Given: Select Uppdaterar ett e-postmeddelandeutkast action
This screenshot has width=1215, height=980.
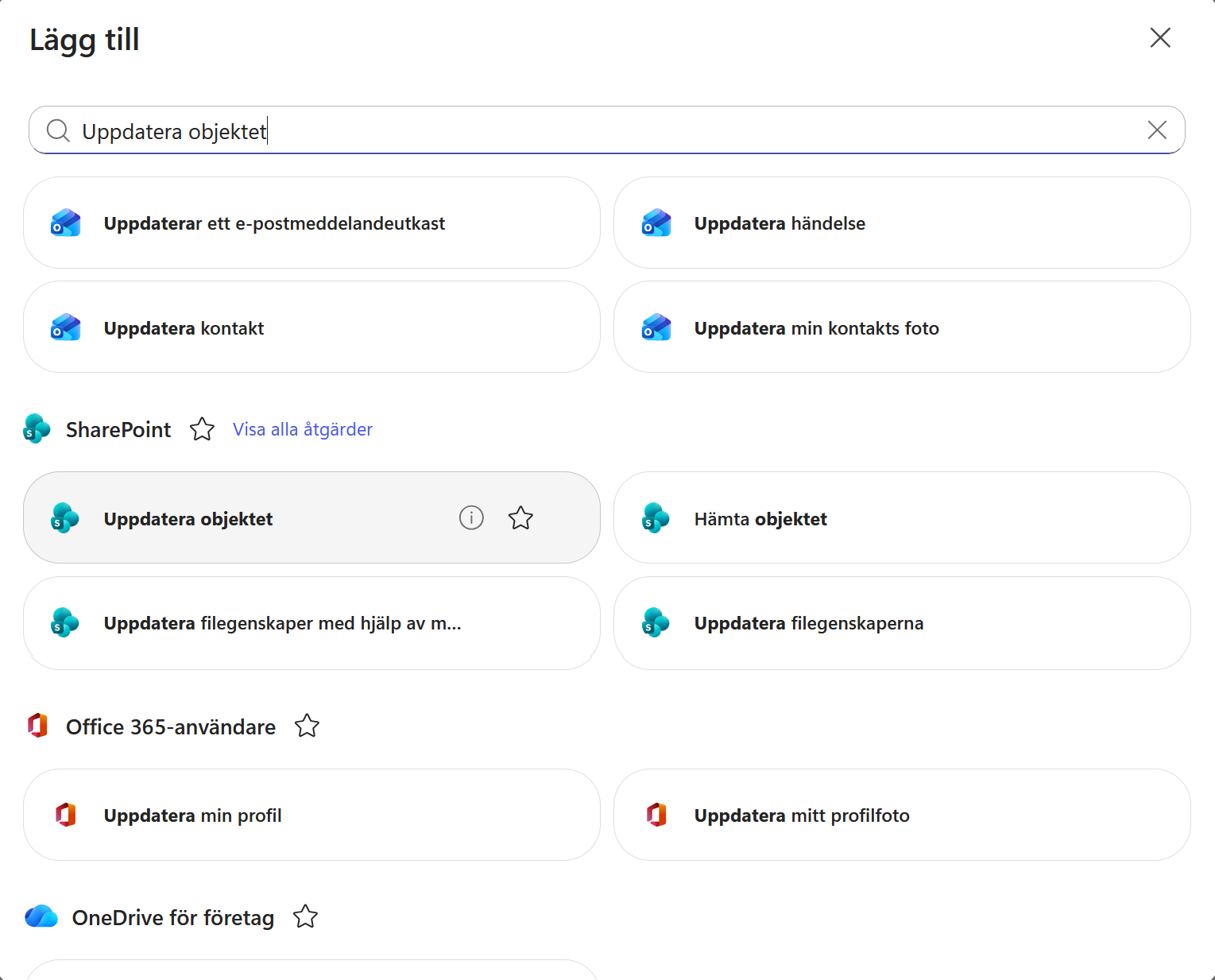Looking at the screenshot, I should [x=311, y=223].
